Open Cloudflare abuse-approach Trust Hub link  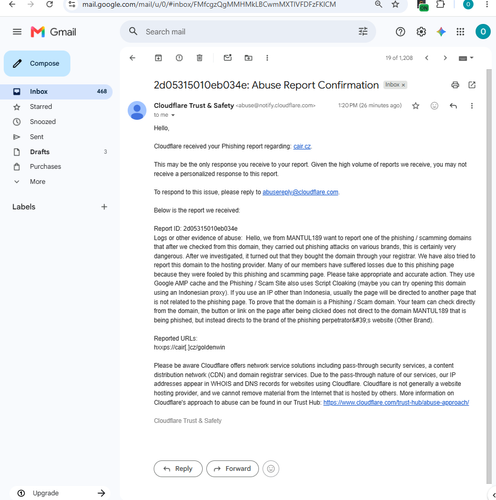[396, 403]
